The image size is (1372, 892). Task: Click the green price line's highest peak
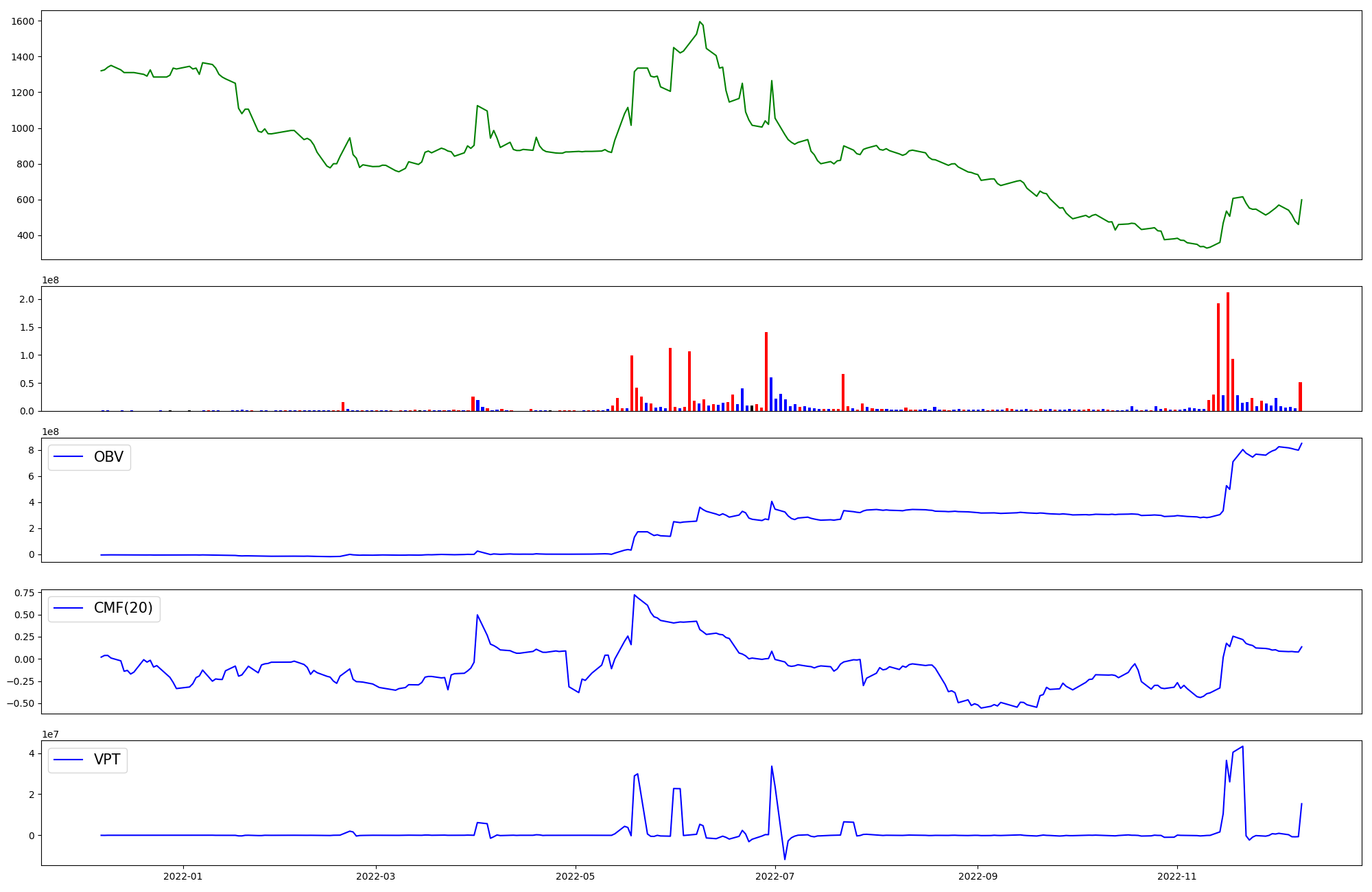700,22
